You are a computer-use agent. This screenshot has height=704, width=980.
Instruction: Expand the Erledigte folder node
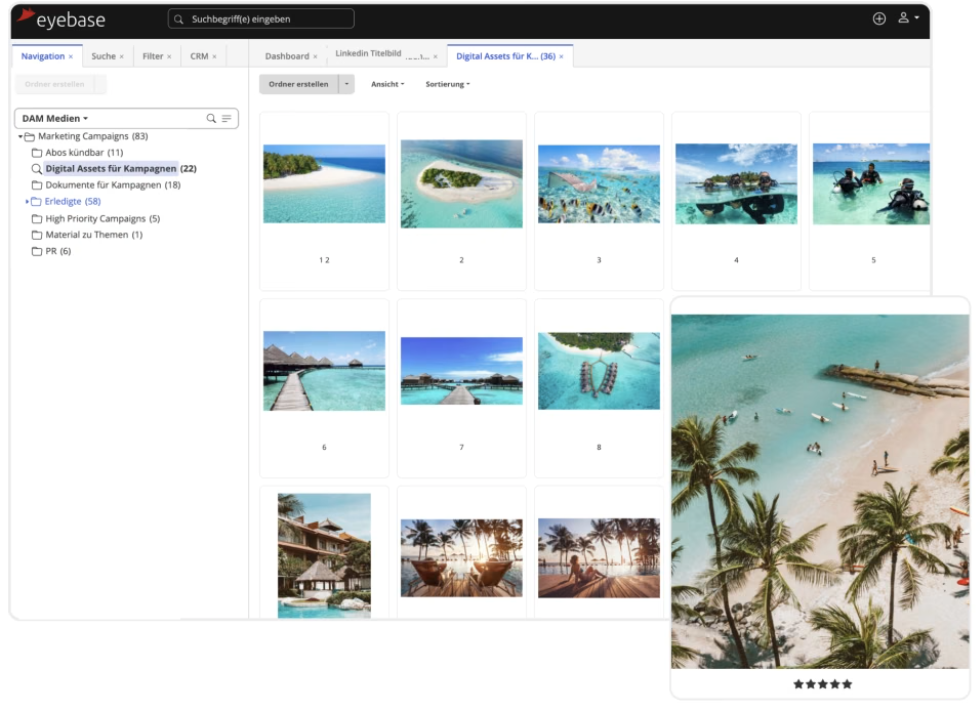click(x=27, y=201)
